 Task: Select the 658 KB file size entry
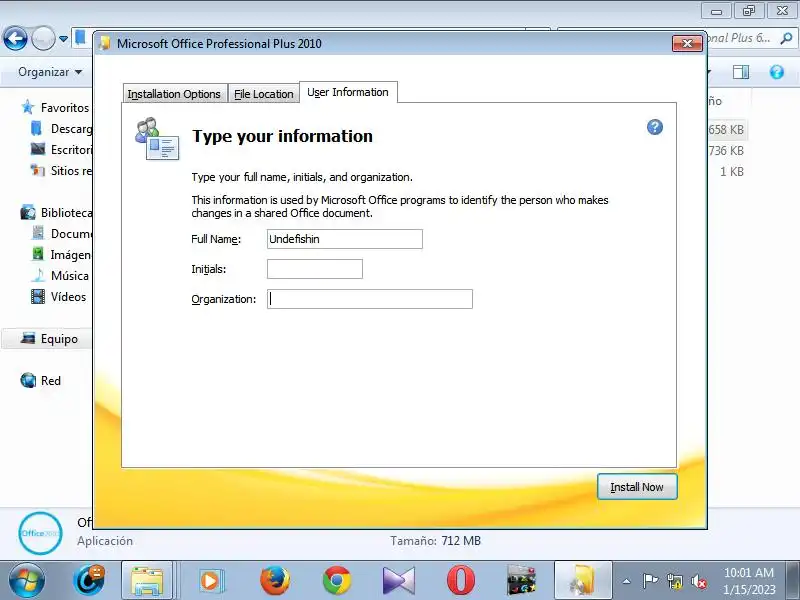pos(726,130)
